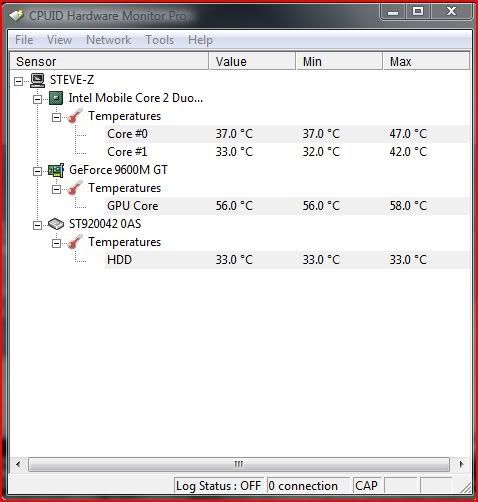Collapse the ST920042 0AS drive node
The height and width of the screenshot is (502, 478).
37,225
